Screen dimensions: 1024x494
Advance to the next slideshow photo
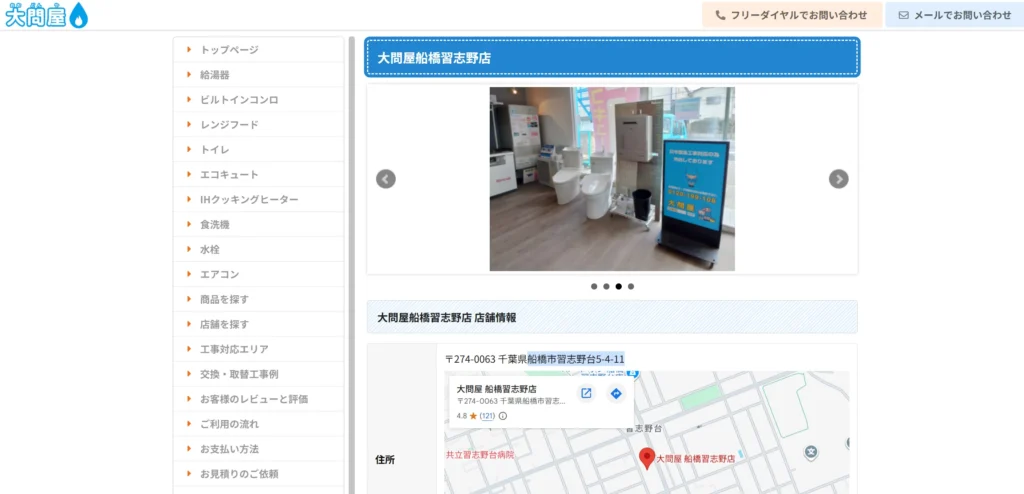coord(838,179)
